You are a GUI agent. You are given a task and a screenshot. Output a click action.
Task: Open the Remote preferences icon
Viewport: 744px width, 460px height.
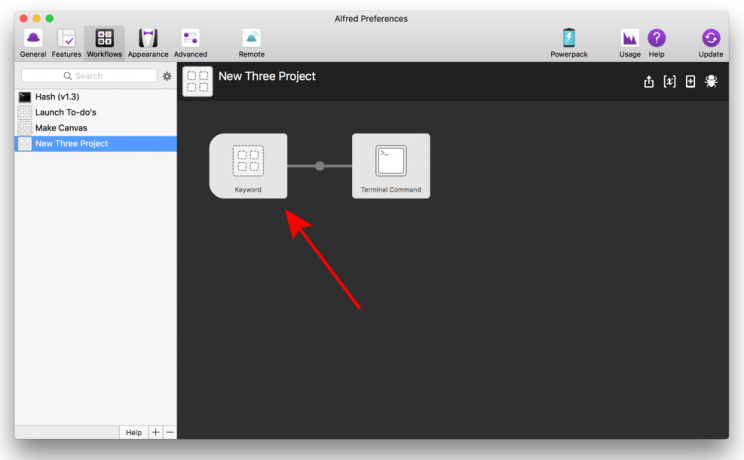(x=251, y=42)
